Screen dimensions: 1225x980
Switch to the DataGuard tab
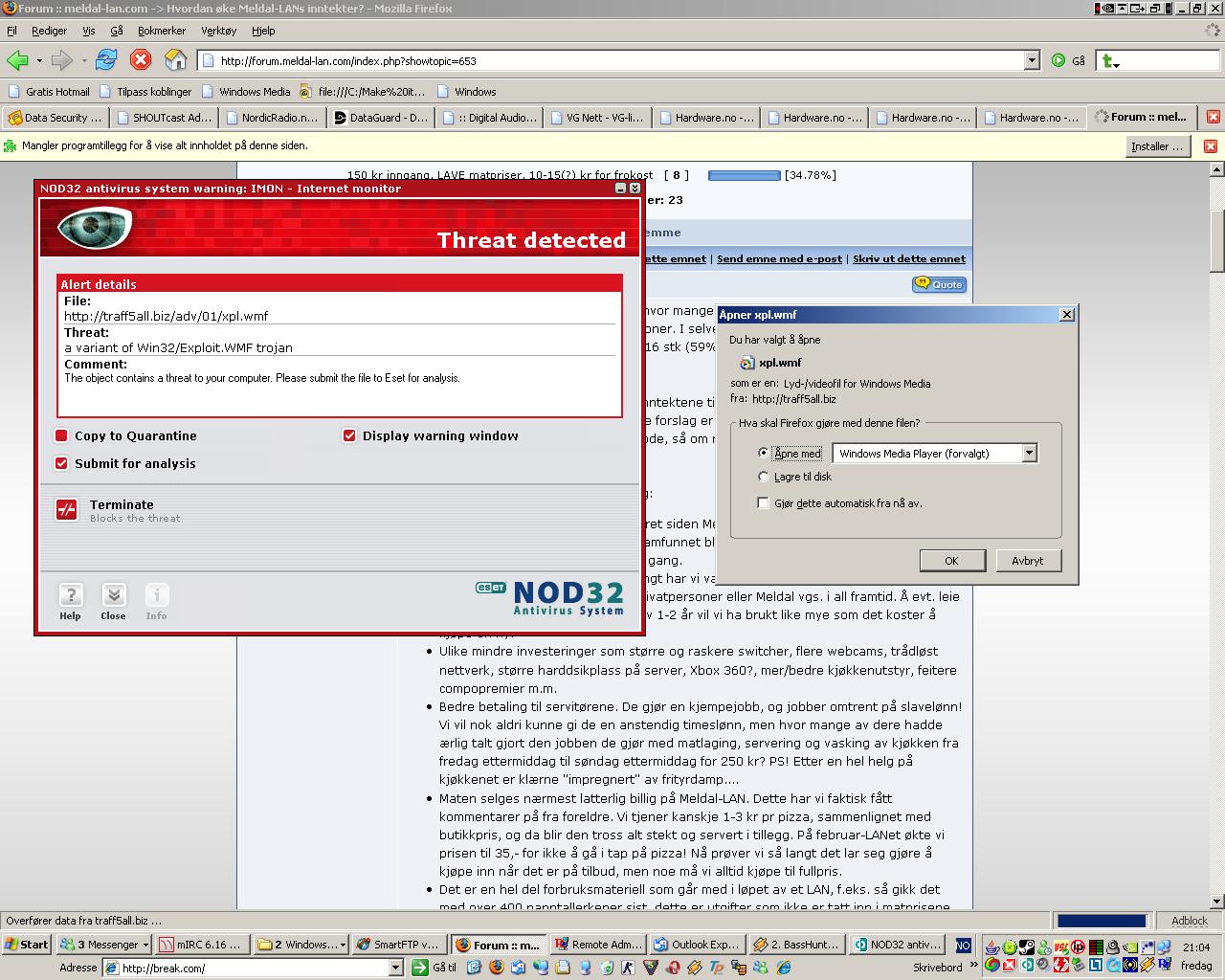(x=380, y=118)
